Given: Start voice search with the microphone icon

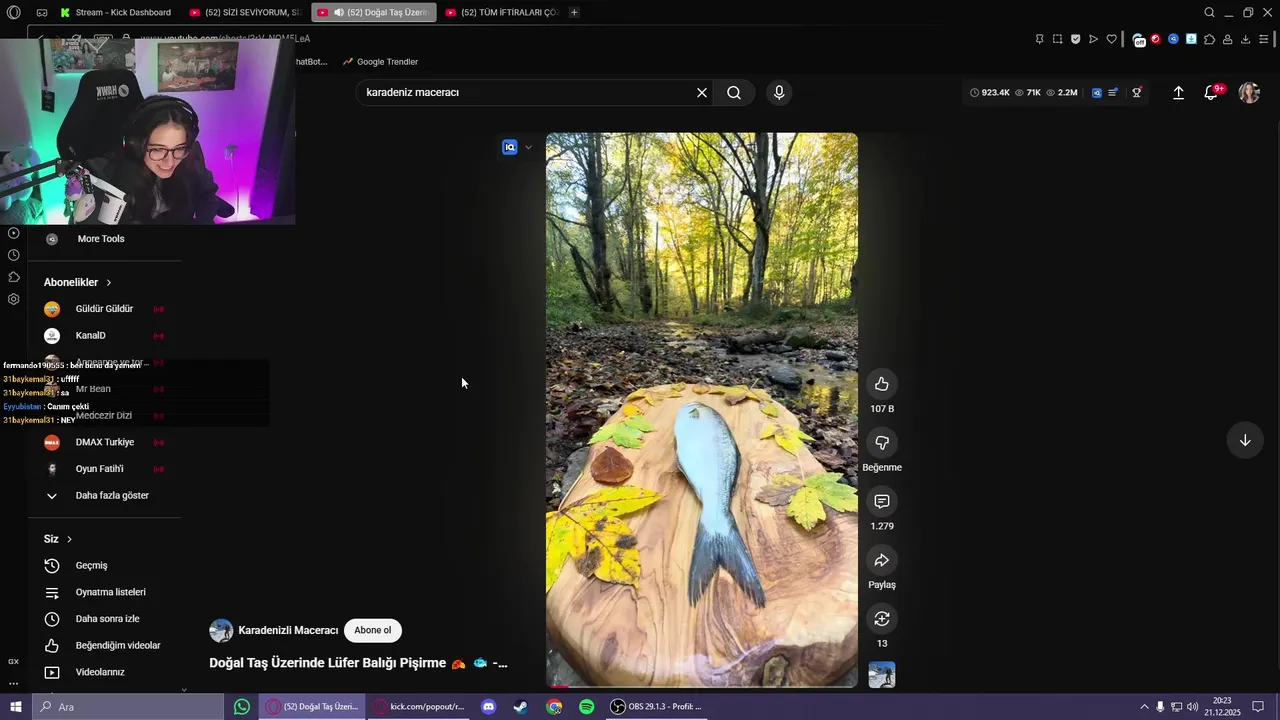Looking at the screenshot, I should (779, 92).
